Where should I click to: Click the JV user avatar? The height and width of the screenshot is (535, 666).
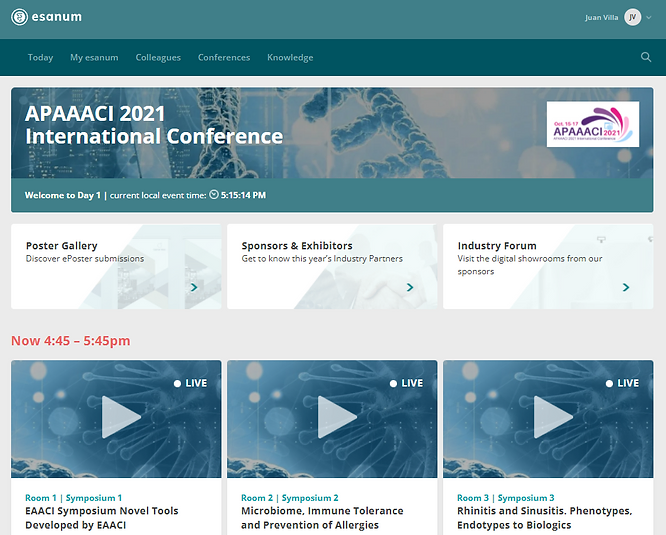pos(632,17)
